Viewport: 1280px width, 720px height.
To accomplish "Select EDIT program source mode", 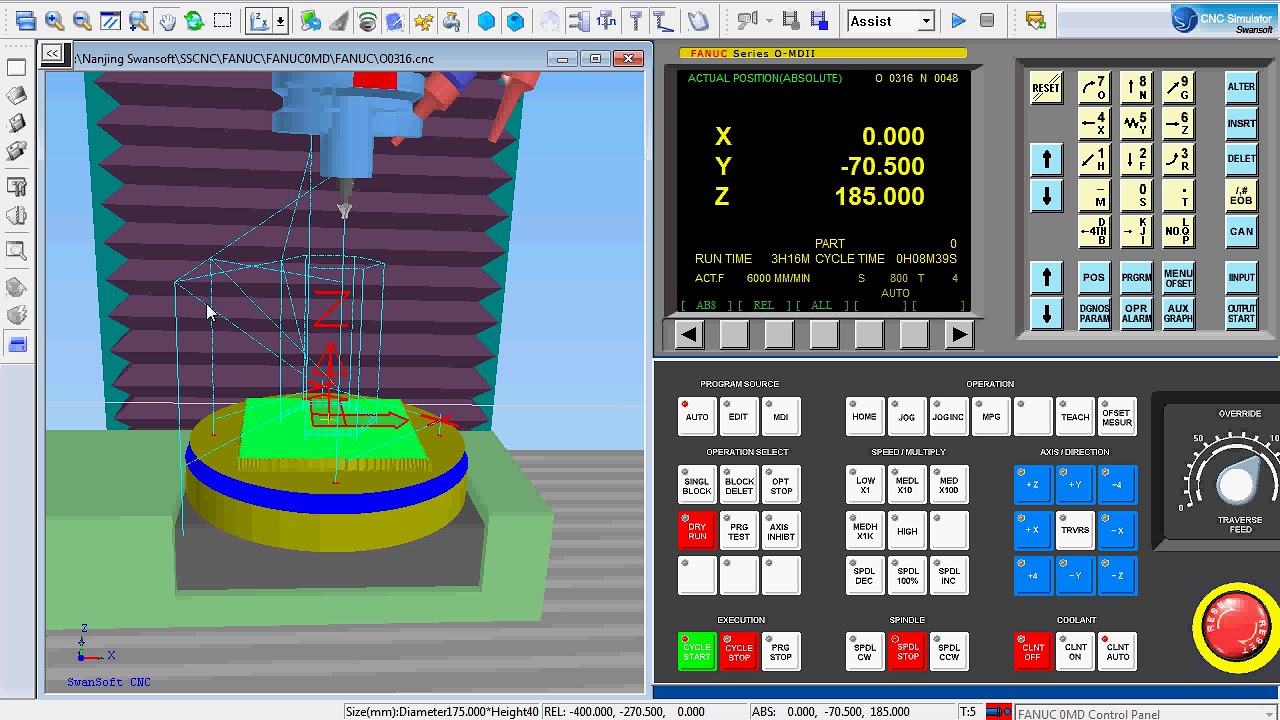I will click(x=738, y=417).
